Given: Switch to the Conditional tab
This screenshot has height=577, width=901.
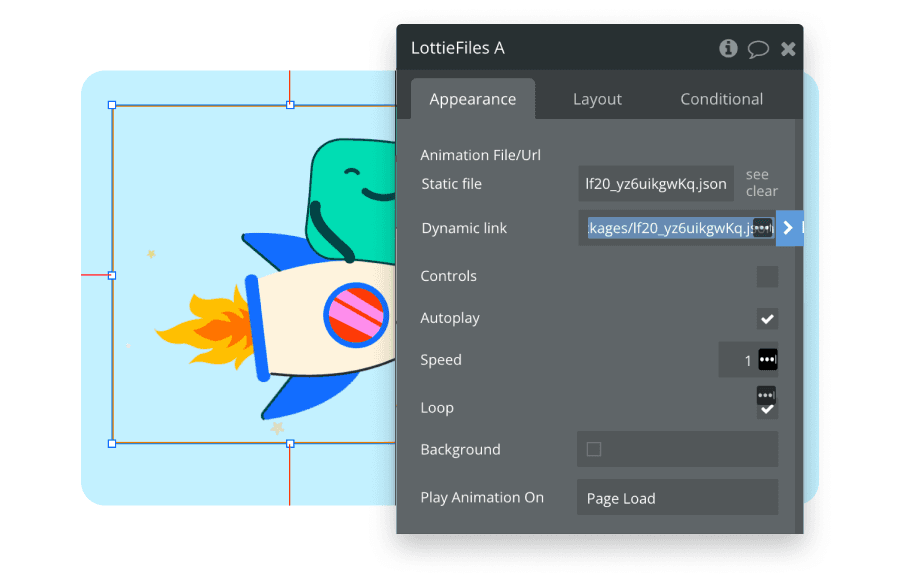Looking at the screenshot, I should coord(721,99).
